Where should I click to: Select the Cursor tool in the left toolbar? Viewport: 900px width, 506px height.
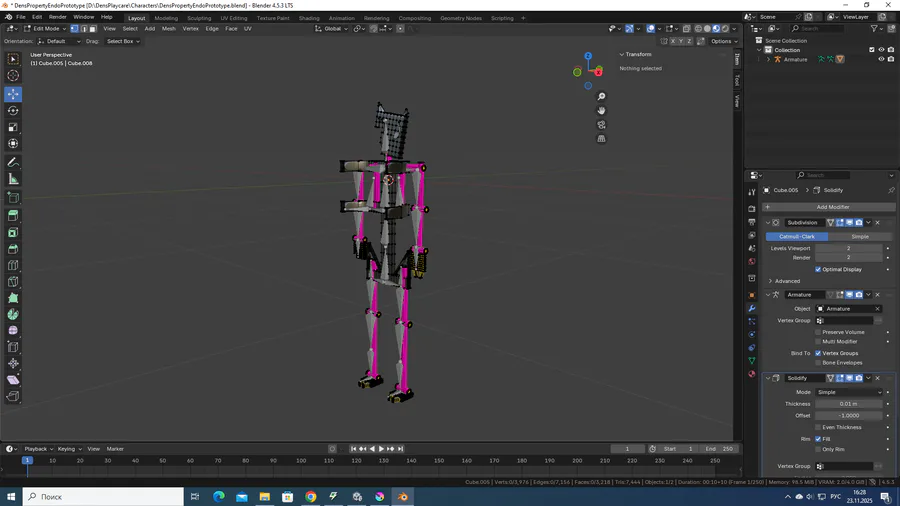pyautogui.click(x=13, y=76)
